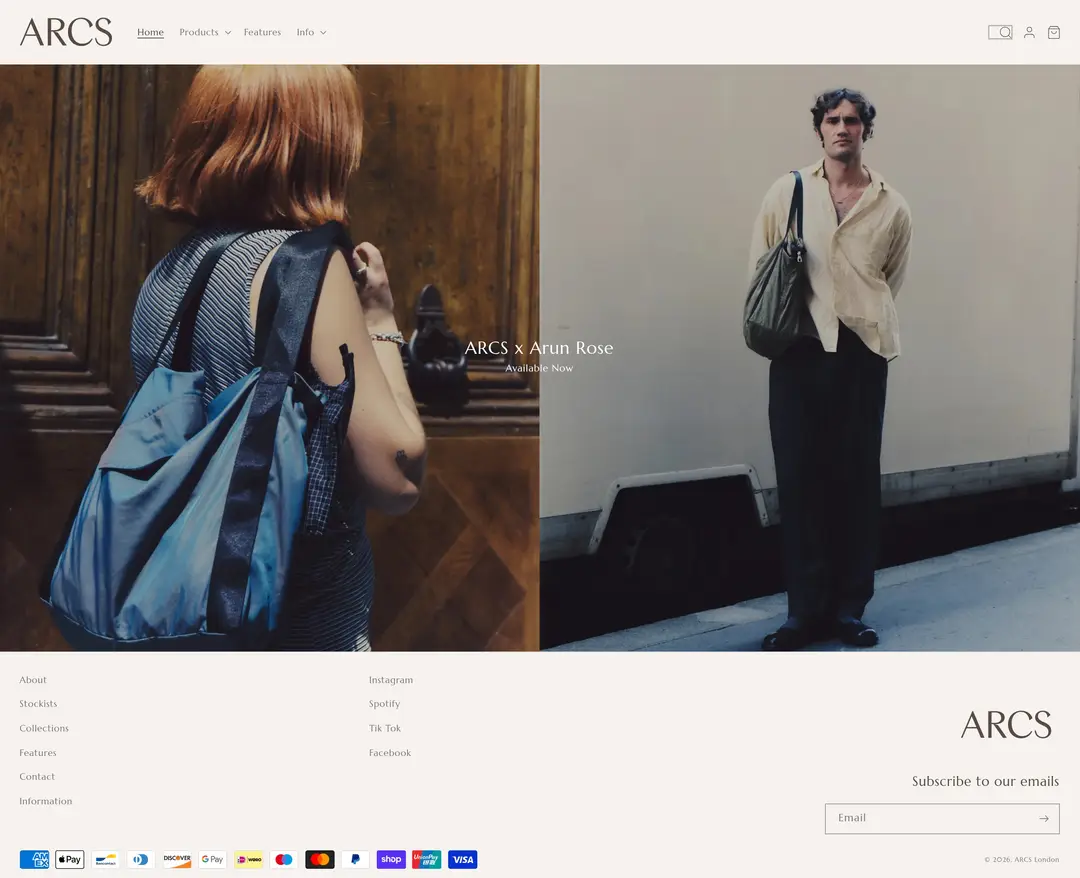The width and height of the screenshot is (1080, 878).
Task: Click the Shop Pay payment icon
Action: coord(391,859)
